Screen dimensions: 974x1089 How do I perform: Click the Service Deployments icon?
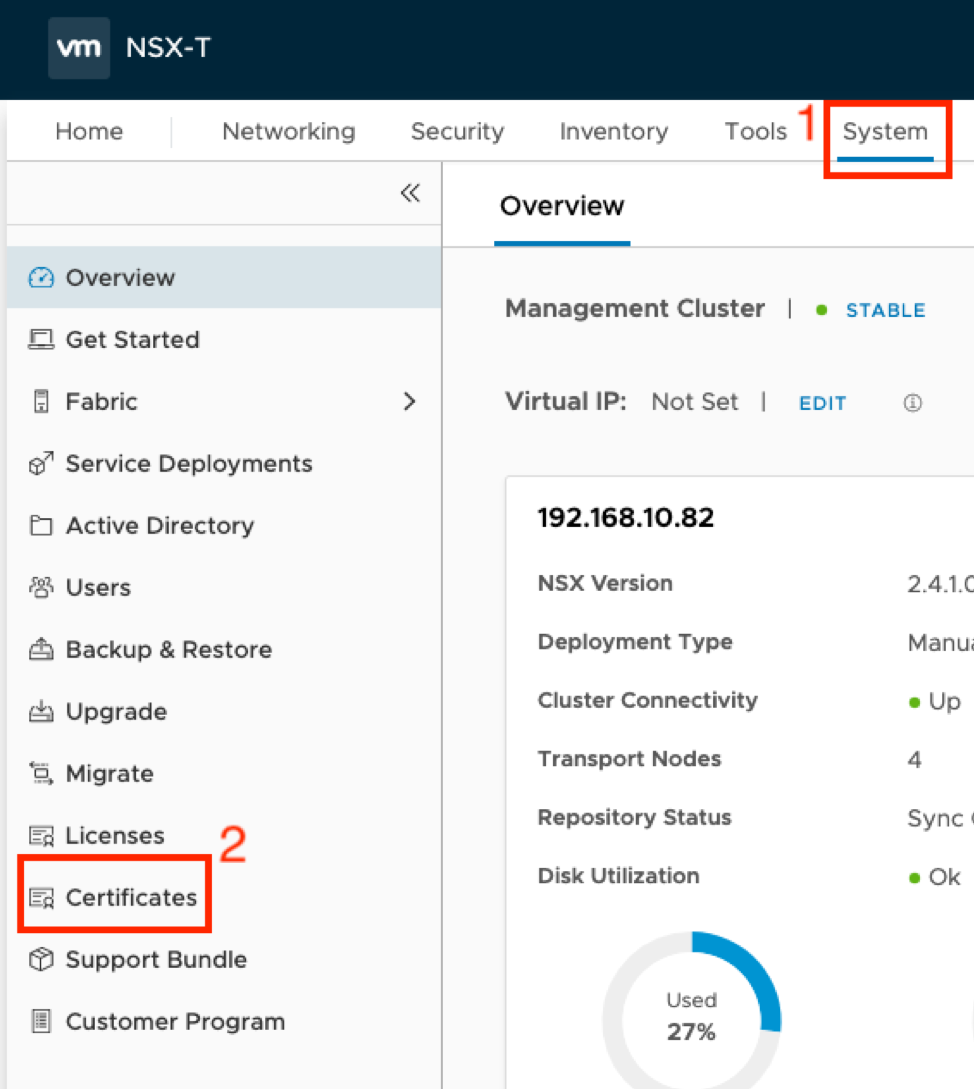[41, 463]
